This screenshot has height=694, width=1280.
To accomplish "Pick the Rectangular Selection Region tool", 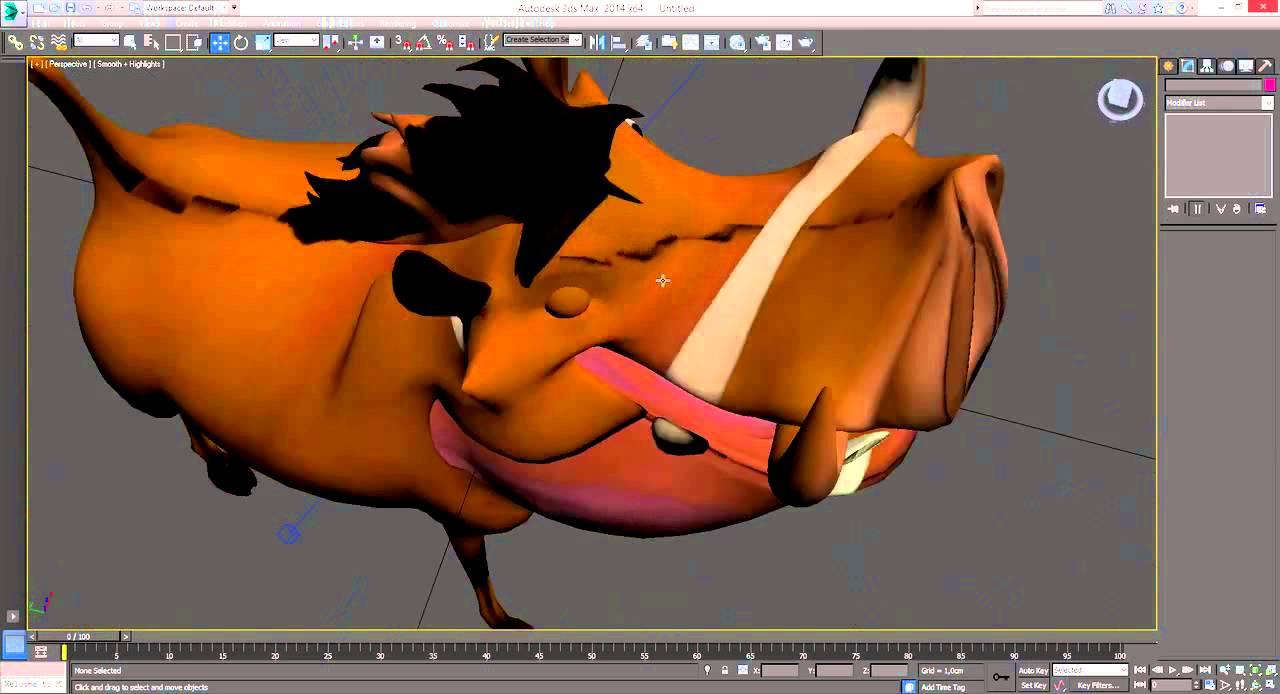I will click(x=173, y=42).
